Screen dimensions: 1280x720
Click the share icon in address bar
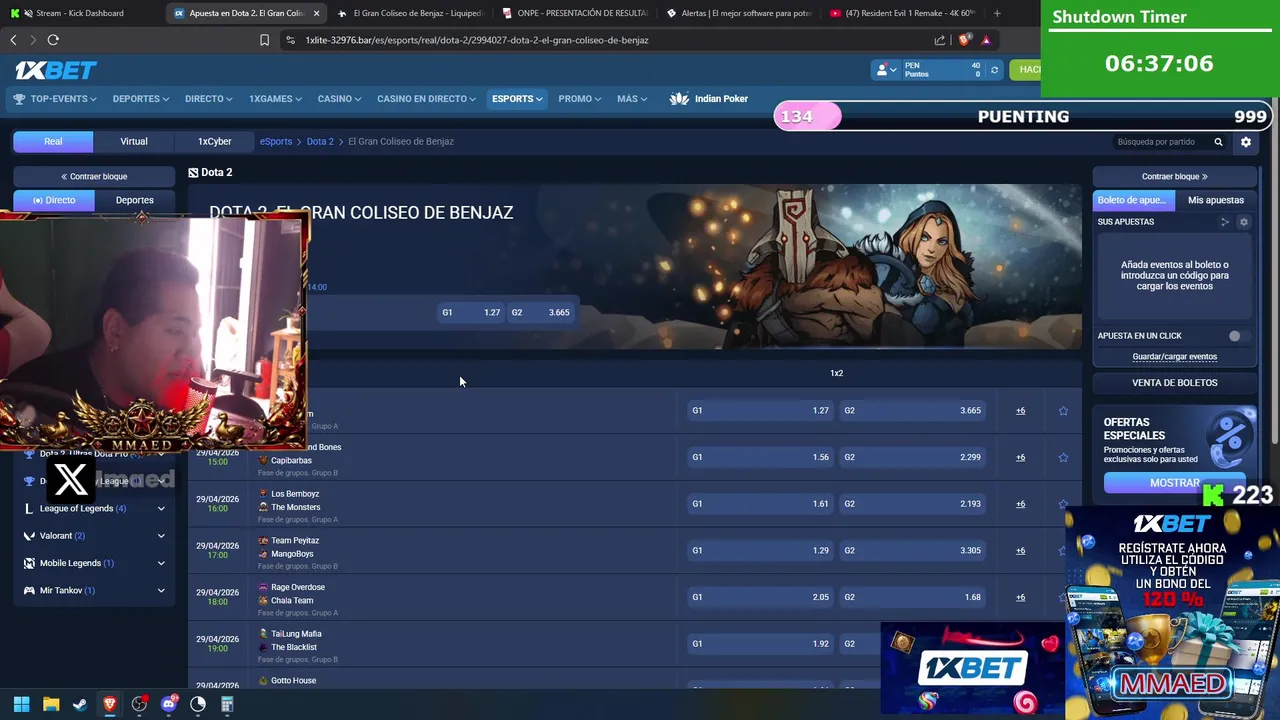[940, 40]
